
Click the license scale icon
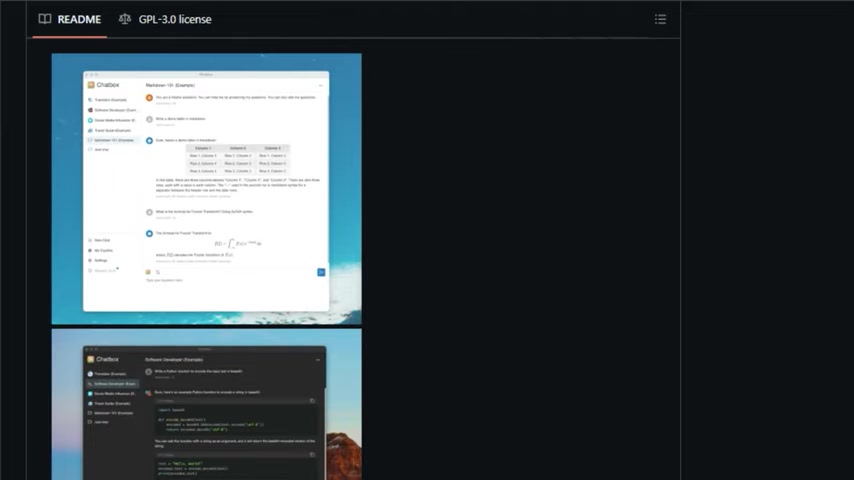[x=125, y=19]
